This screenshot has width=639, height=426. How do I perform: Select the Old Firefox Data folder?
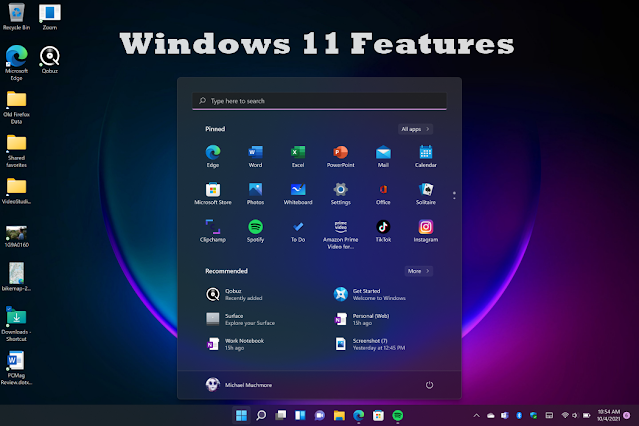[x=16, y=107]
